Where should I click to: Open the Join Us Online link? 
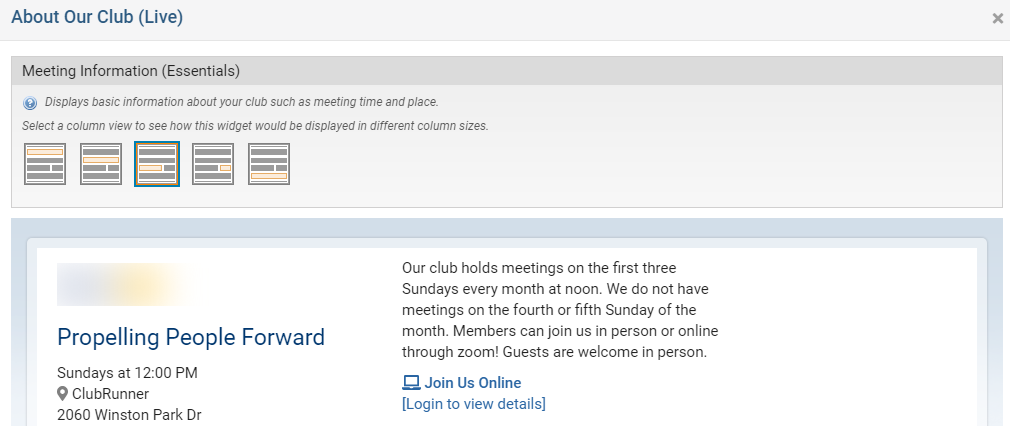point(472,383)
